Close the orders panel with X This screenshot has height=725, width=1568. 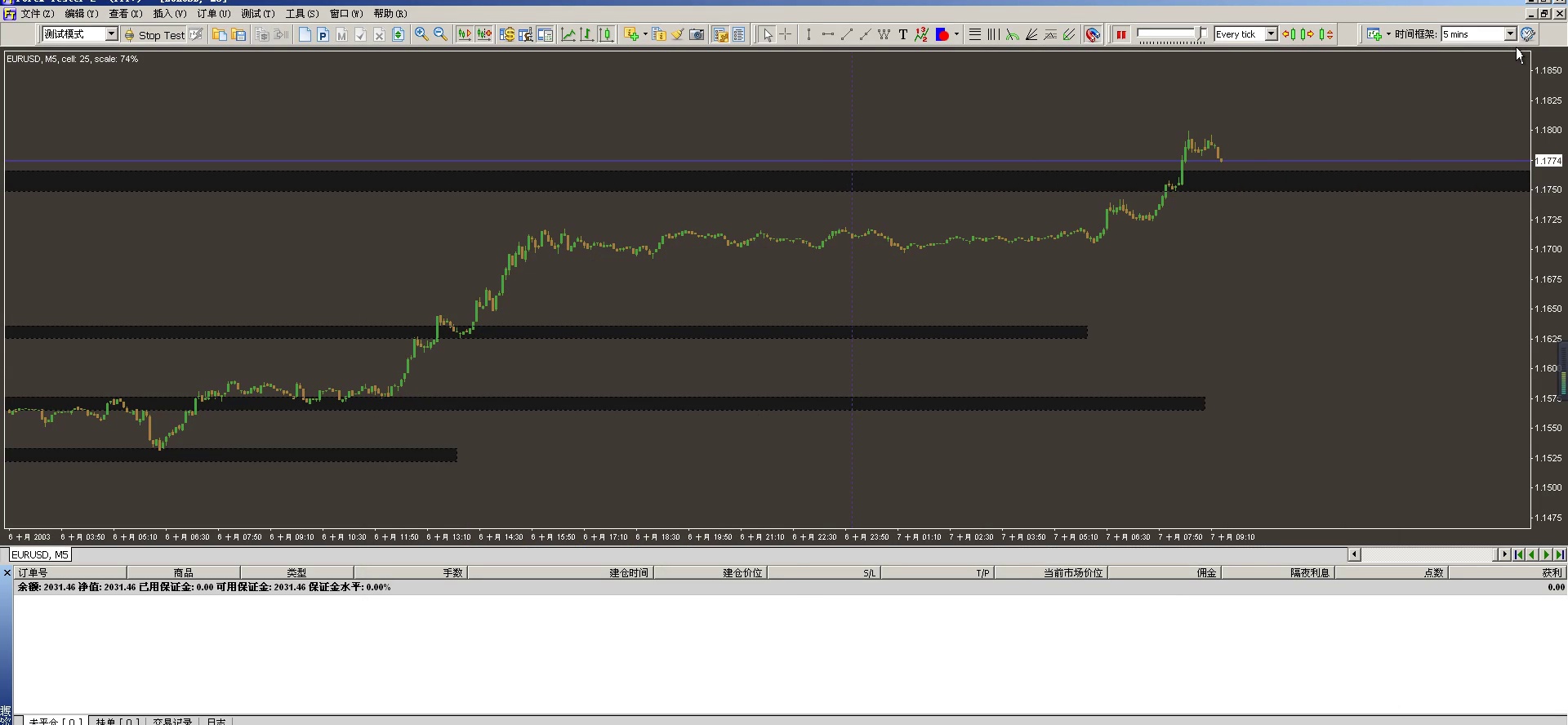[7, 573]
